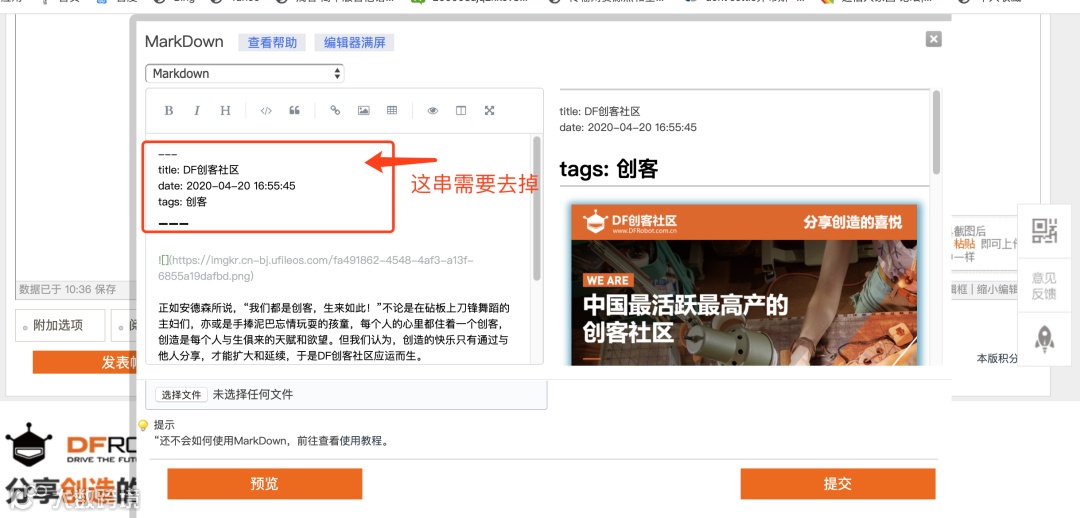Click 'tags: 创客' heading in preview

coord(609,169)
